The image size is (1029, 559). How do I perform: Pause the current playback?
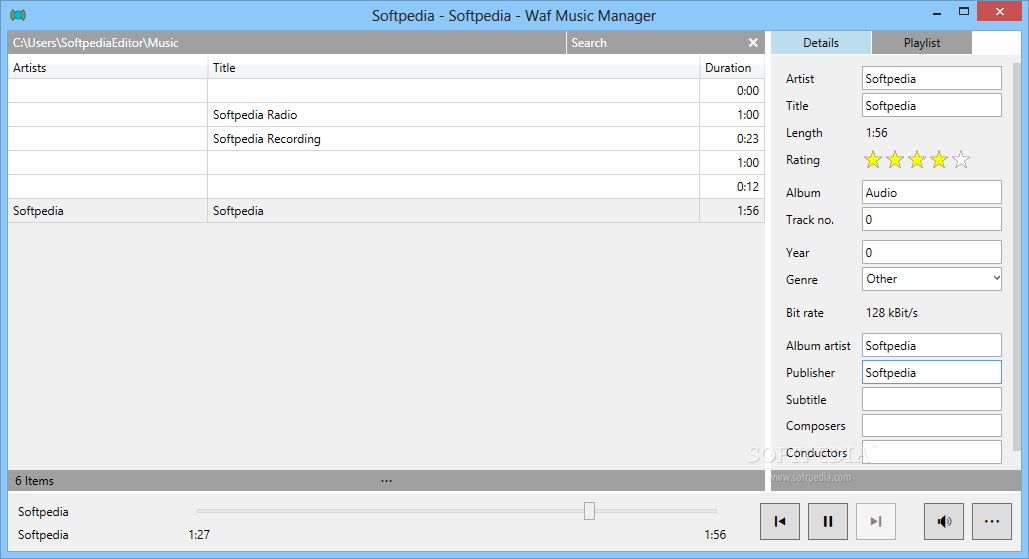pyautogui.click(x=828, y=522)
